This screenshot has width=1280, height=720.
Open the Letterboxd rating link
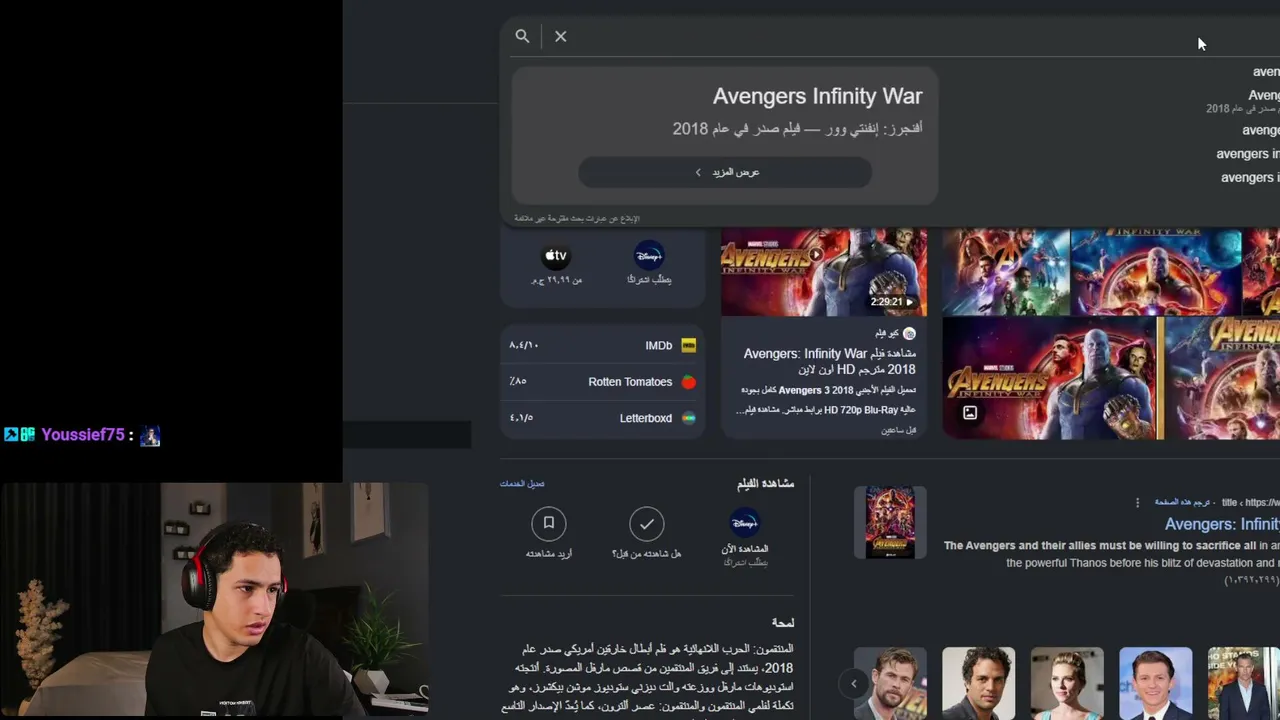click(602, 418)
